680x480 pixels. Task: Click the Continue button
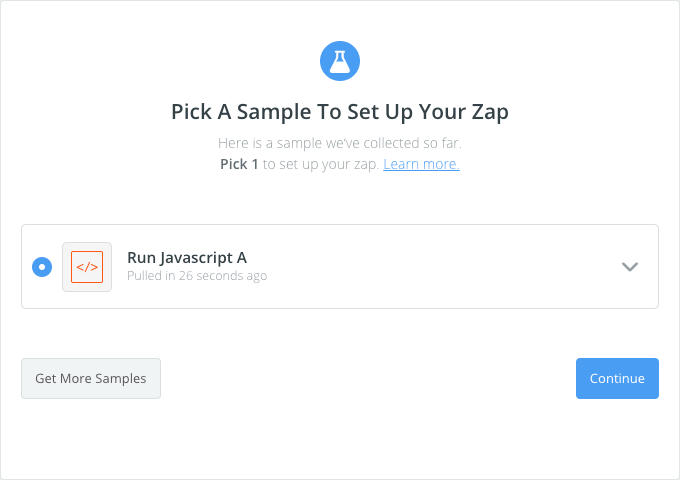pos(617,378)
